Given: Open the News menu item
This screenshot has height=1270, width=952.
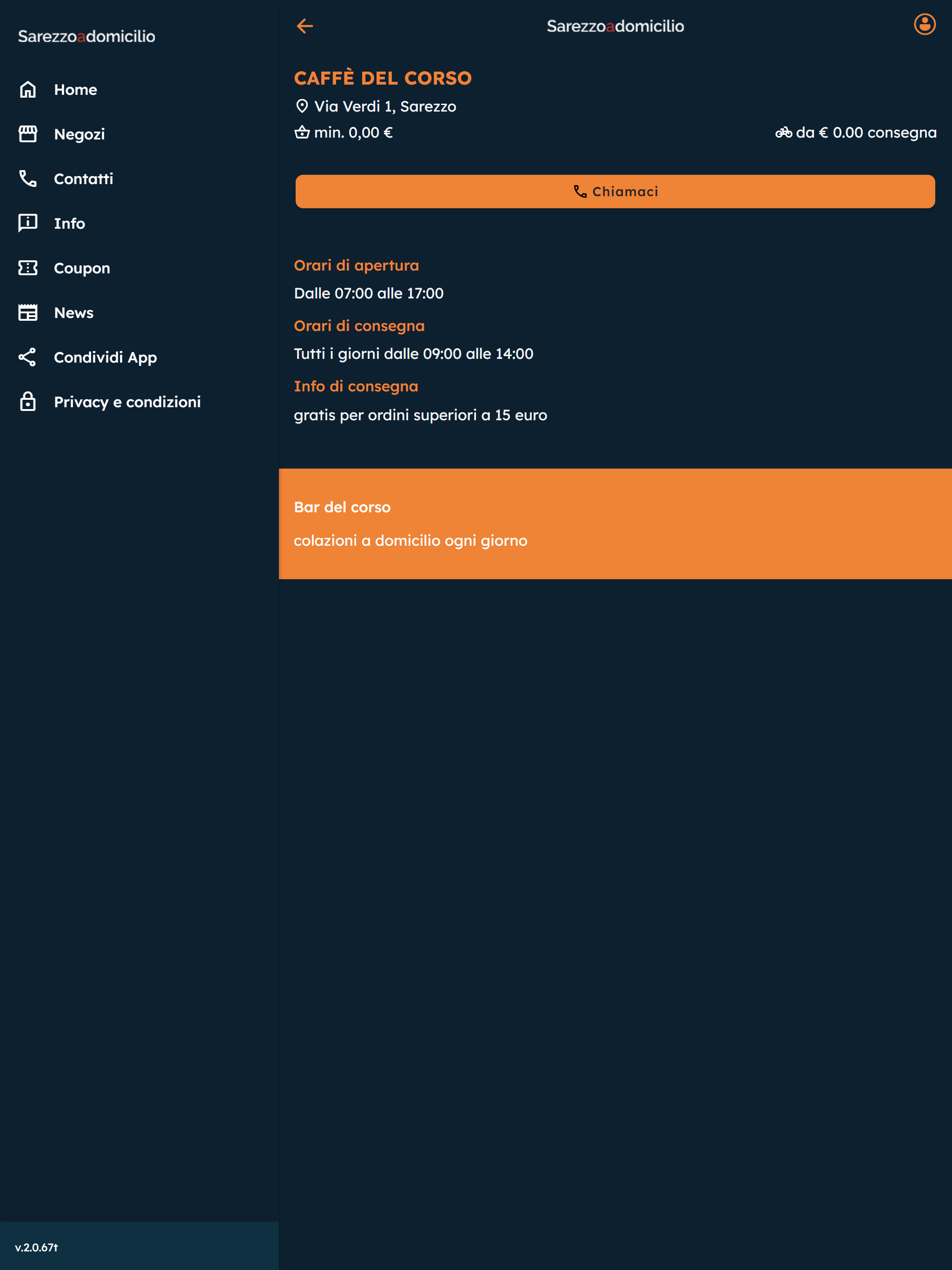Looking at the screenshot, I should [139, 312].
